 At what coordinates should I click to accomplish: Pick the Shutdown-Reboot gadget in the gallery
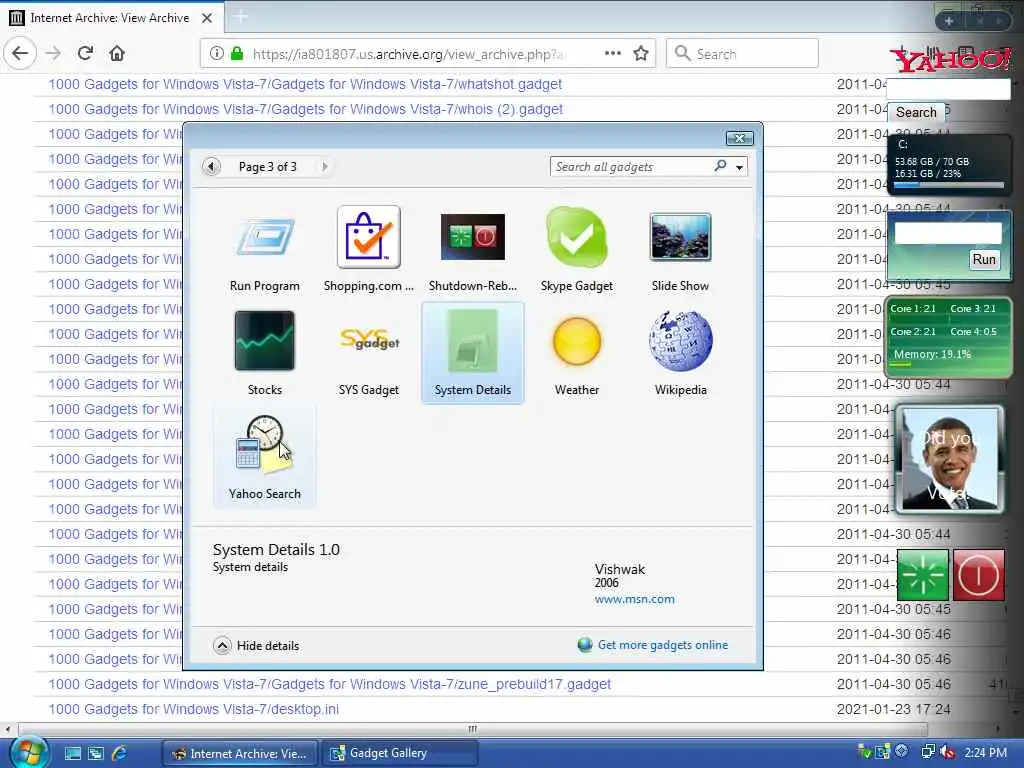point(472,236)
